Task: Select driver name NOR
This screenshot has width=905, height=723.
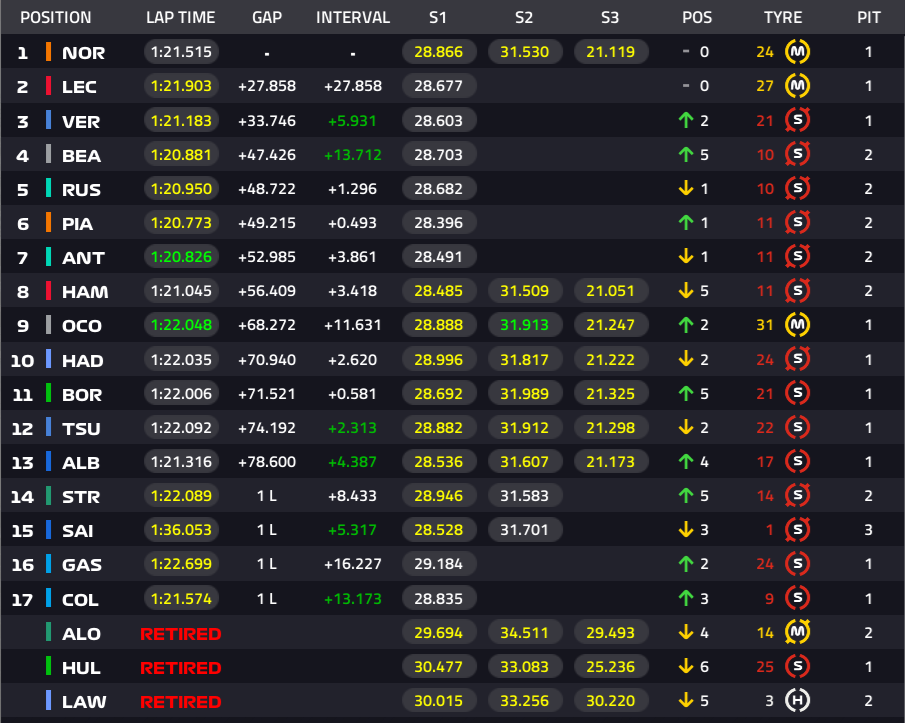Action: pyautogui.click(x=84, y=53)
